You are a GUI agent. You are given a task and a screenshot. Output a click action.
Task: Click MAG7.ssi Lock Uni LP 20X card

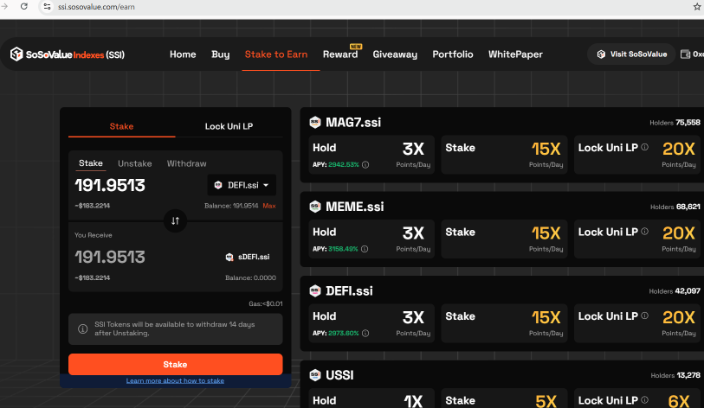coord(639,155)
